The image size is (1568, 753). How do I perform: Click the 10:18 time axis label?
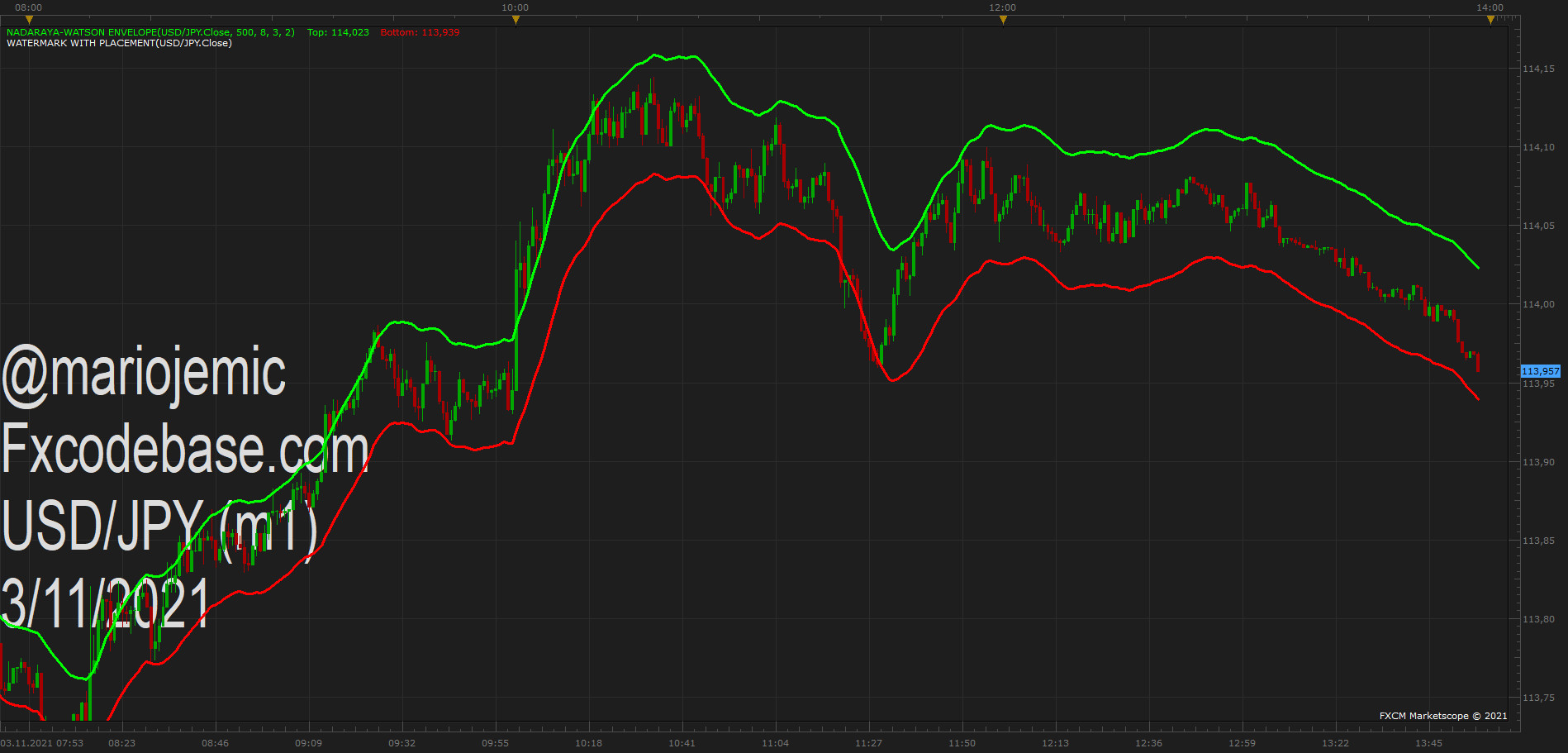coord(588,743)
